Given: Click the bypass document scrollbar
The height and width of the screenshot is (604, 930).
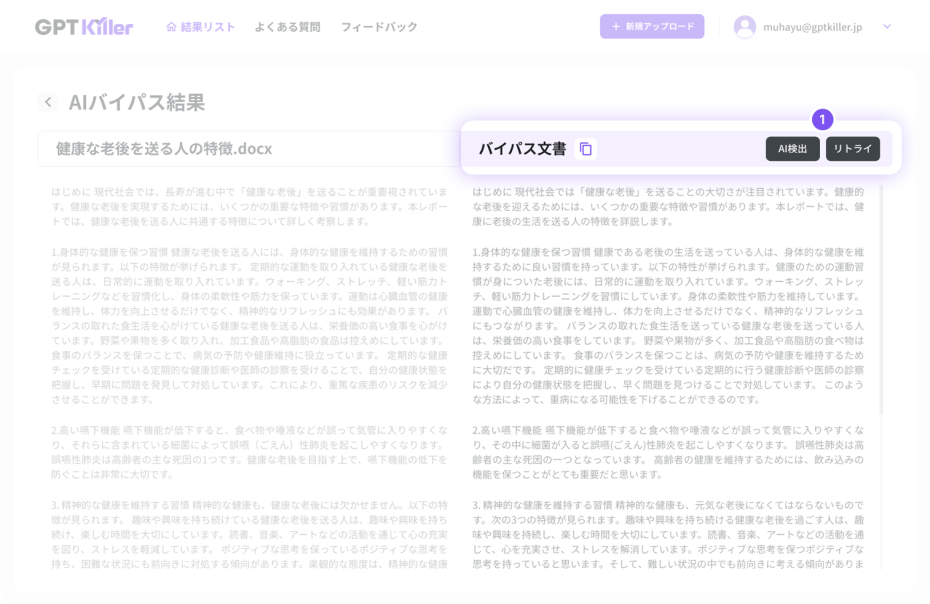Looking at the screenshot, I should coord(881,300).
